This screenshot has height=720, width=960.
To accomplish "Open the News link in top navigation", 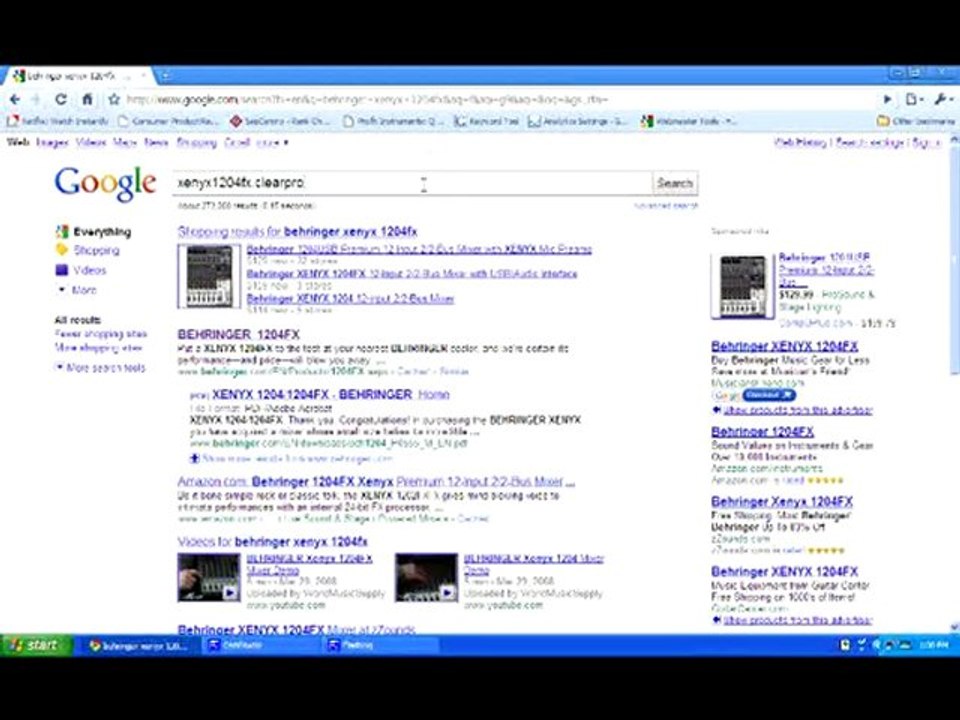I will pos(157,143).
